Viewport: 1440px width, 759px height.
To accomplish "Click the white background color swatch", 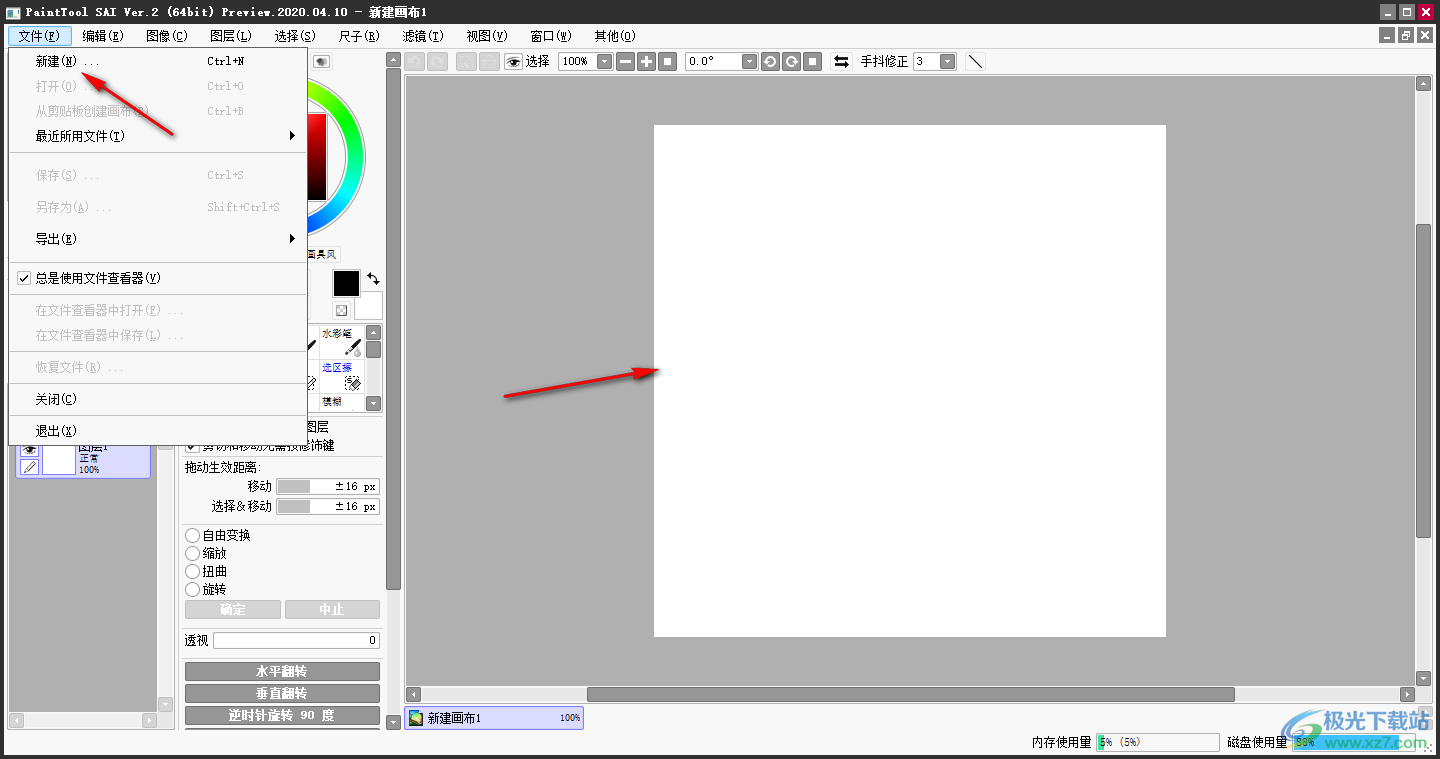I will click(x=369, y=306).
